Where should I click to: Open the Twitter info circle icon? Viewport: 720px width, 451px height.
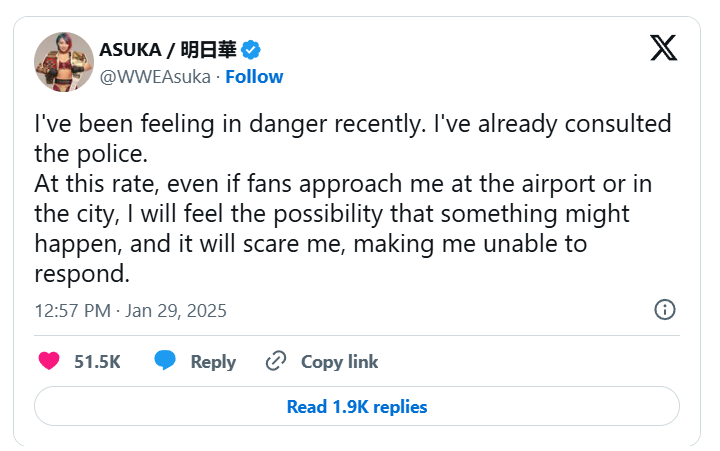coord(665,309)
